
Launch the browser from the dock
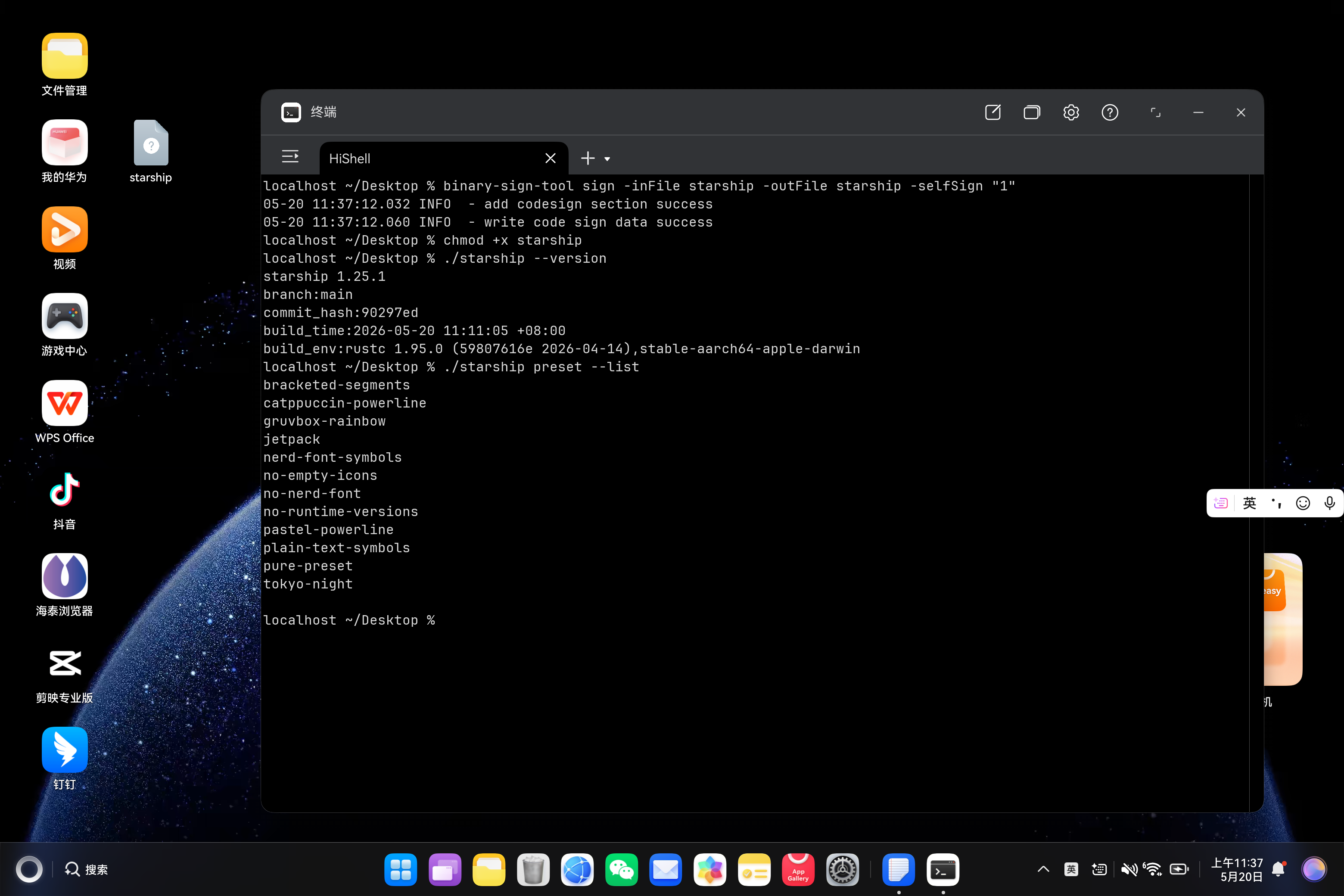point(577,870)
